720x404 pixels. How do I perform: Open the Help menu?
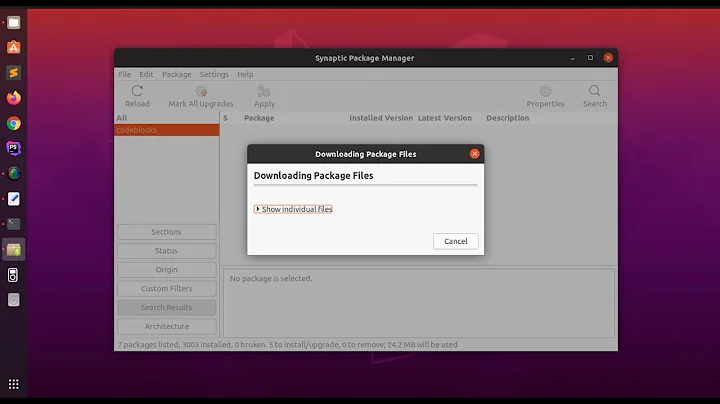click(x=245, y=74)
